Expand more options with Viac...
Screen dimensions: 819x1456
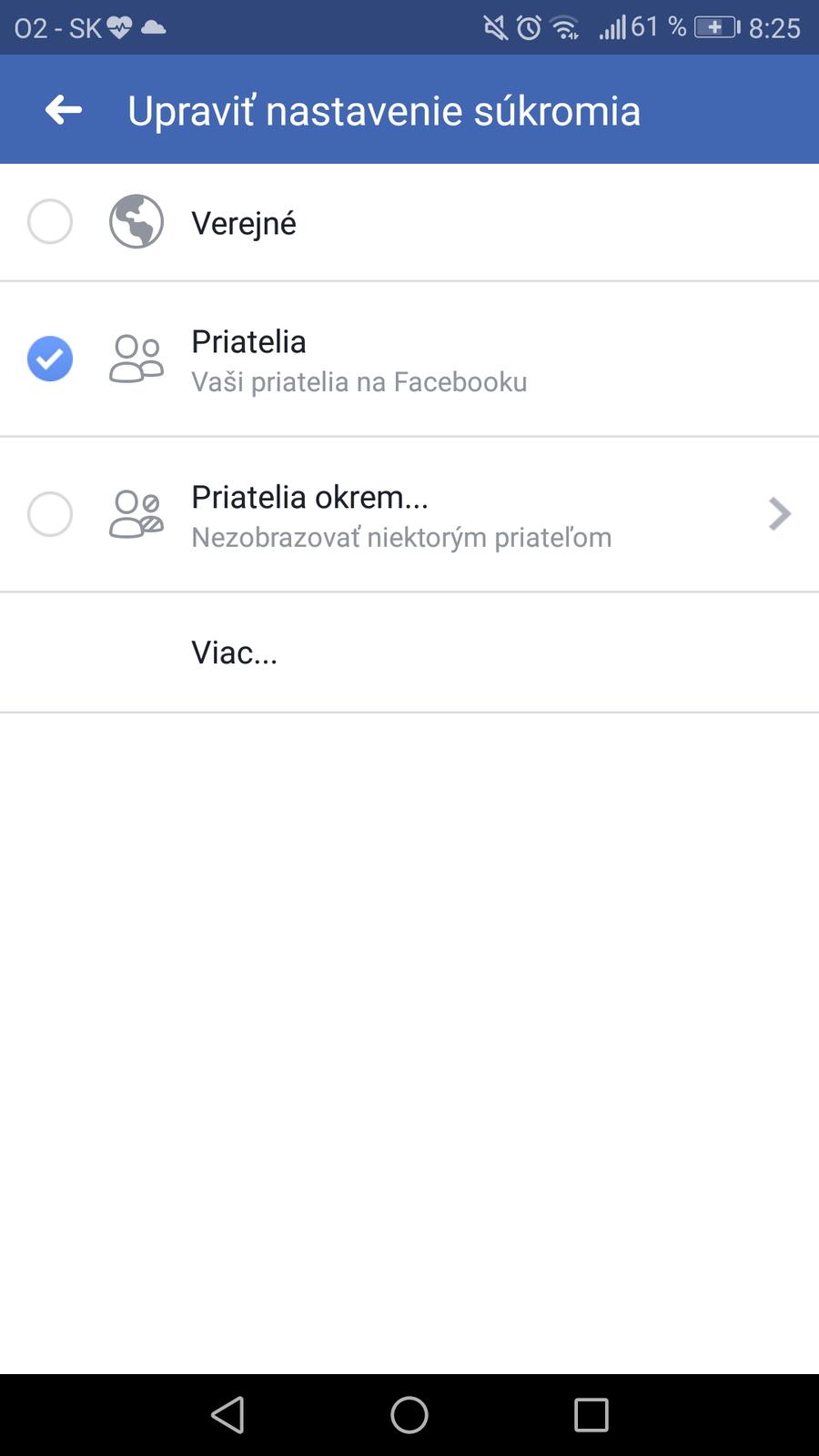coord(234,652)
